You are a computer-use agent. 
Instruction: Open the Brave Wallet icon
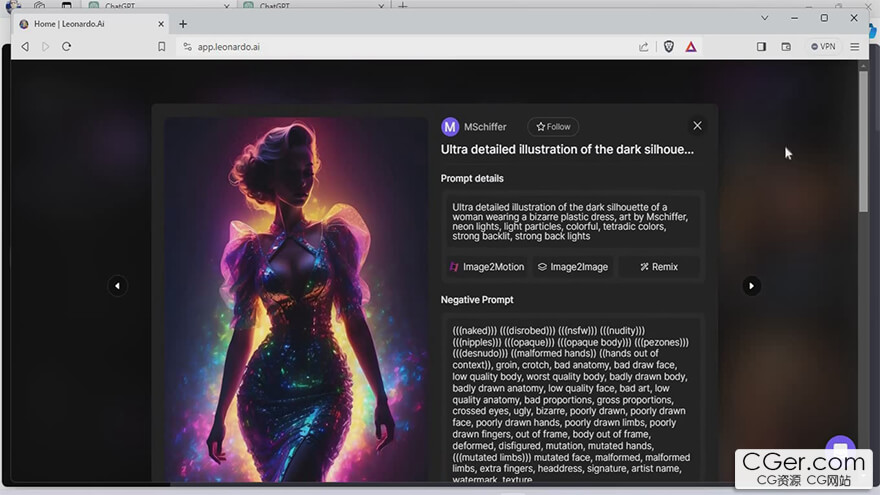tap(786, 47)
